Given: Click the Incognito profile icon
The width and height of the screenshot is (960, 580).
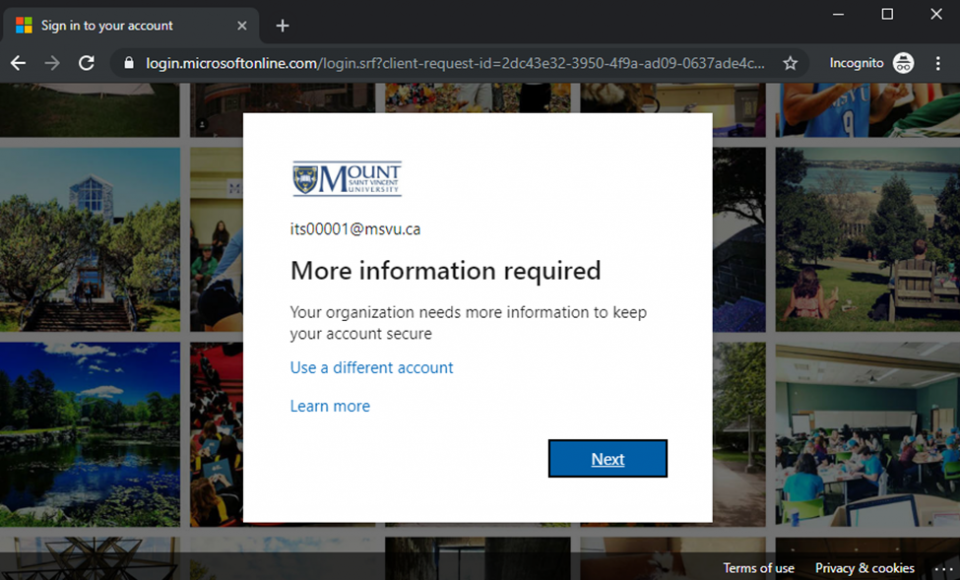Looking at the screenshot, I should point(903,62).
